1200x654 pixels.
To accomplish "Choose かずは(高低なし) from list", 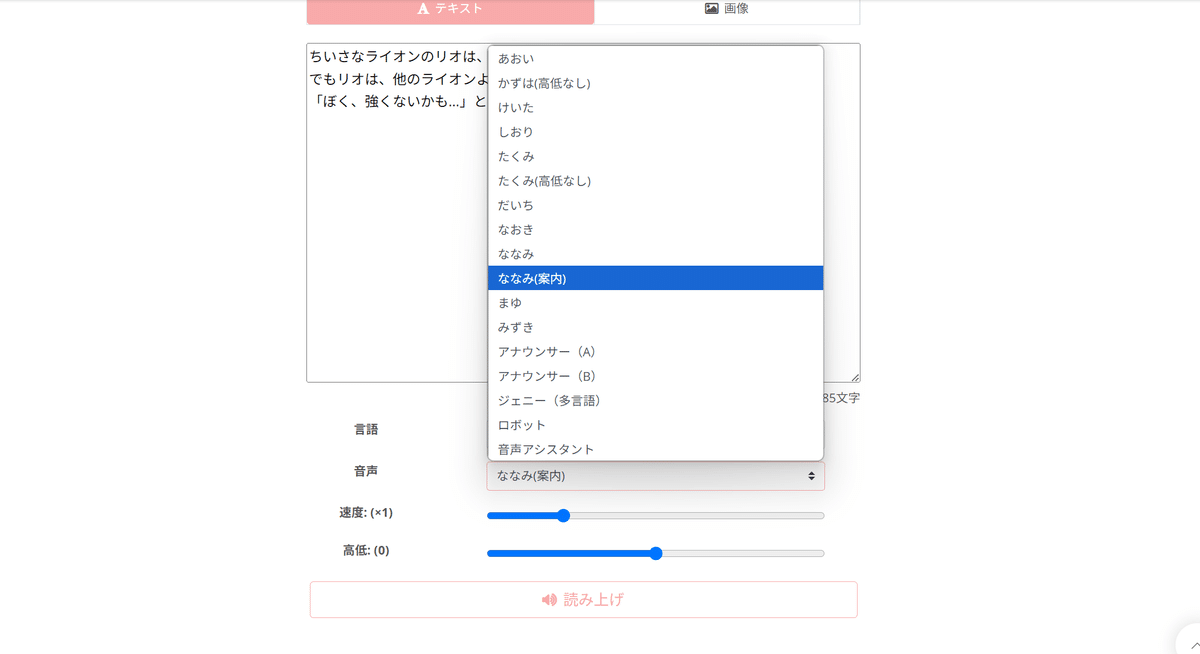I will point(655,83).
